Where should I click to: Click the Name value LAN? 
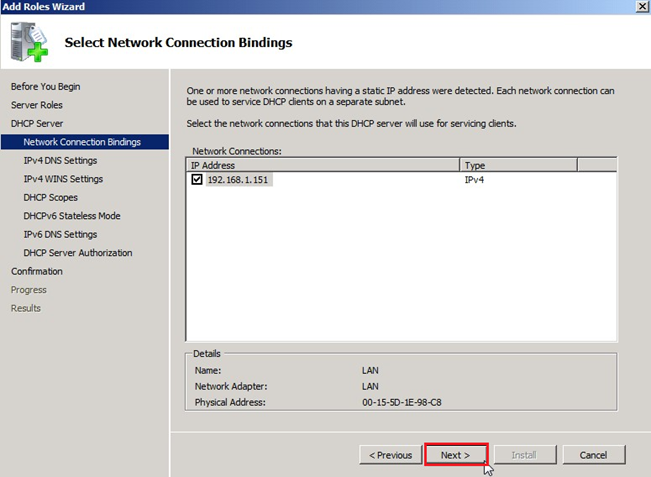coord(370,370)
